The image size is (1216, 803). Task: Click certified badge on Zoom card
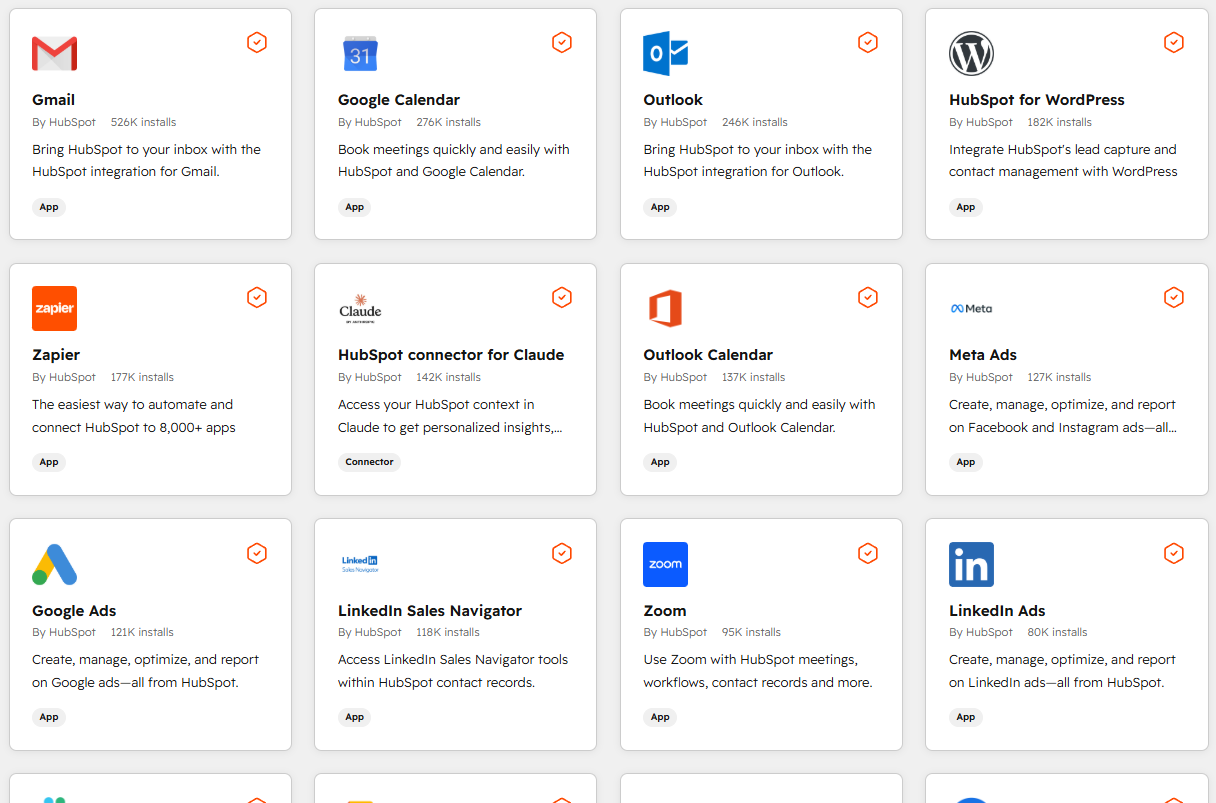(868, 553)
